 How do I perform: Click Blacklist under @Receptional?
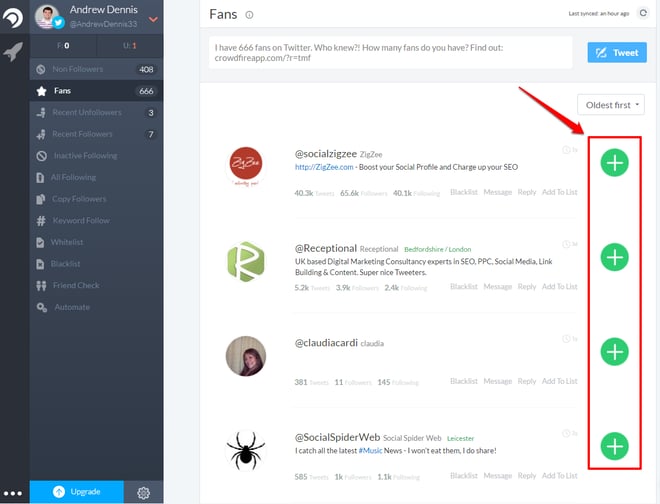pyautogui.click(x=464, y=287)
